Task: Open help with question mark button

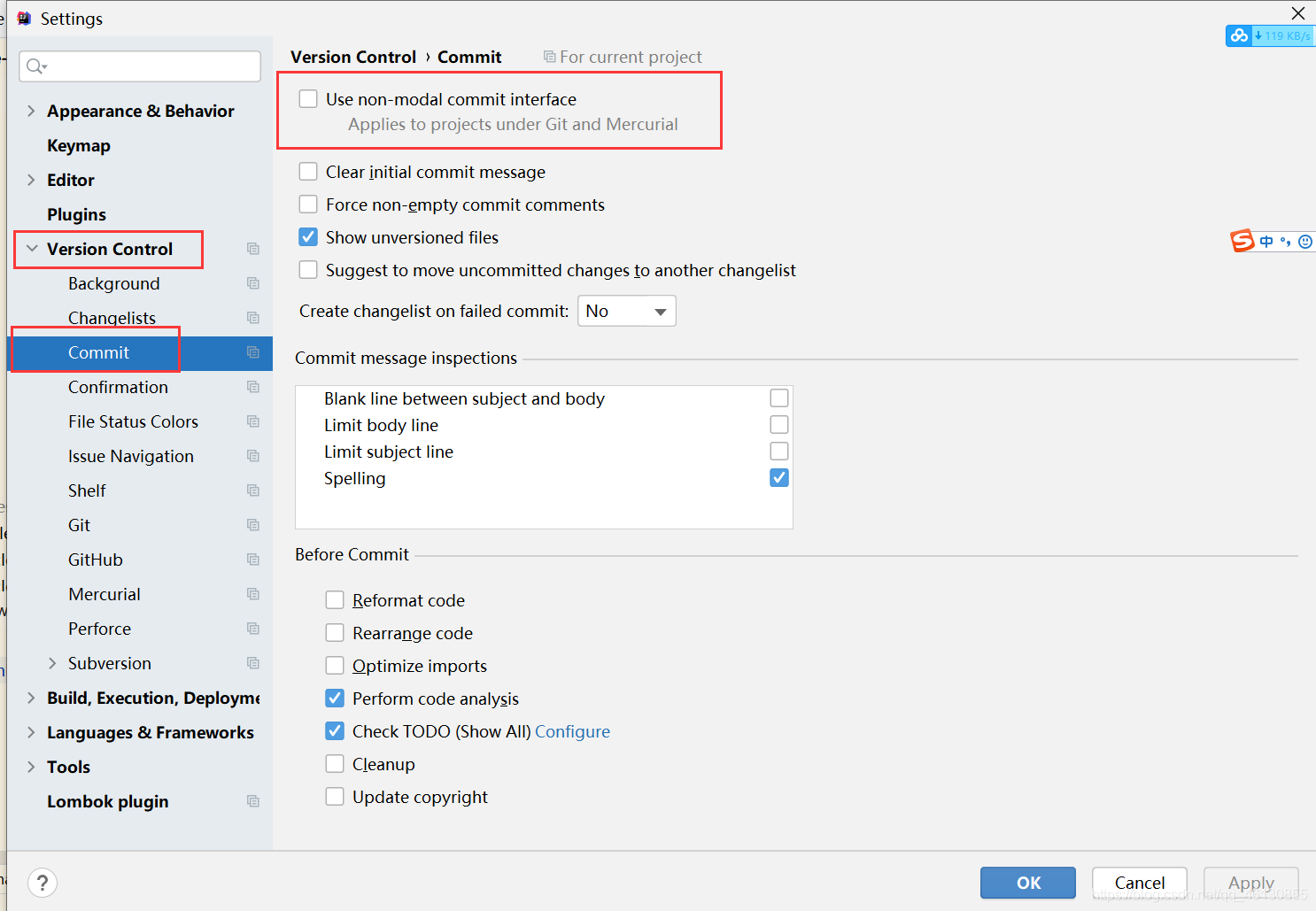Action: (43, 883)
